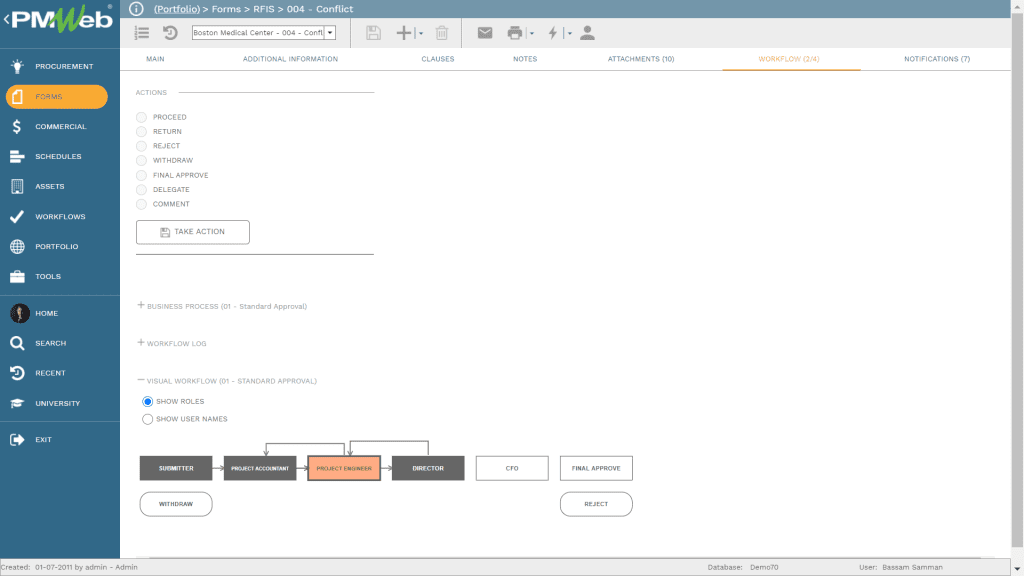
Task: Select the Proceed action radio button
Action: coord(141,117)
